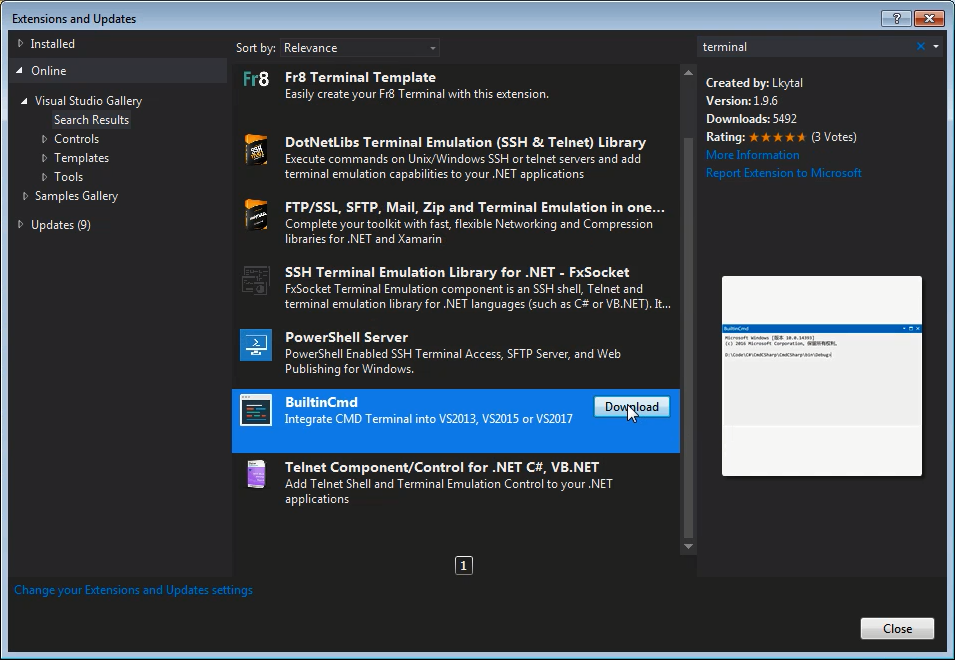The height and width of the screenshot is (660, 955).
Task: Open Change your Extensions and Updates settings
Action: (133, 590)
